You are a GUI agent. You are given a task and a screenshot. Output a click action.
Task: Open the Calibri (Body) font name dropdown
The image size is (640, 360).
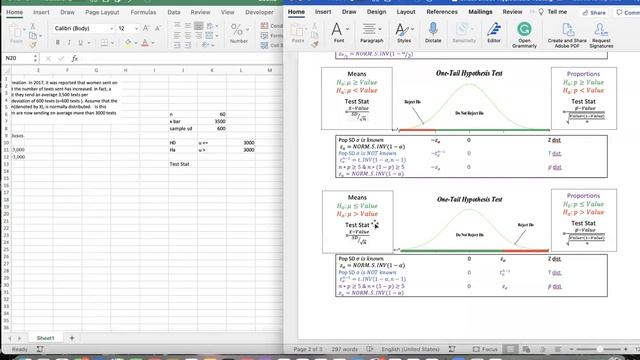click(112, 29)
